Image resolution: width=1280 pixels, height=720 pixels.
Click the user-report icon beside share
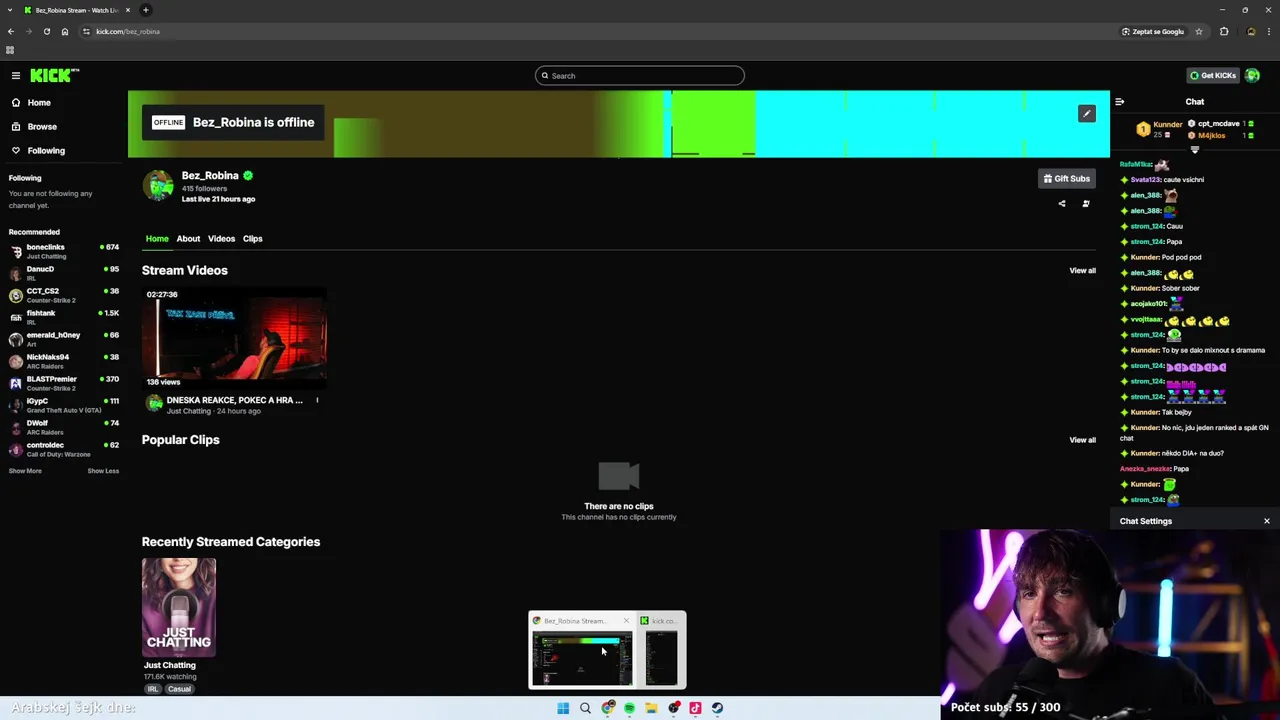[x=1086, y=204]
